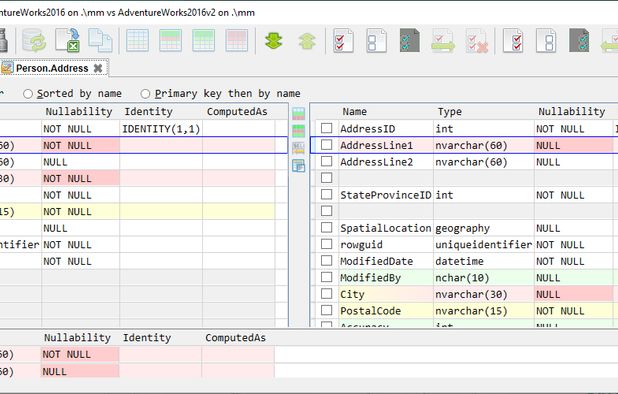Click the all-green grid toolbar icon

(x=204, y=40)
